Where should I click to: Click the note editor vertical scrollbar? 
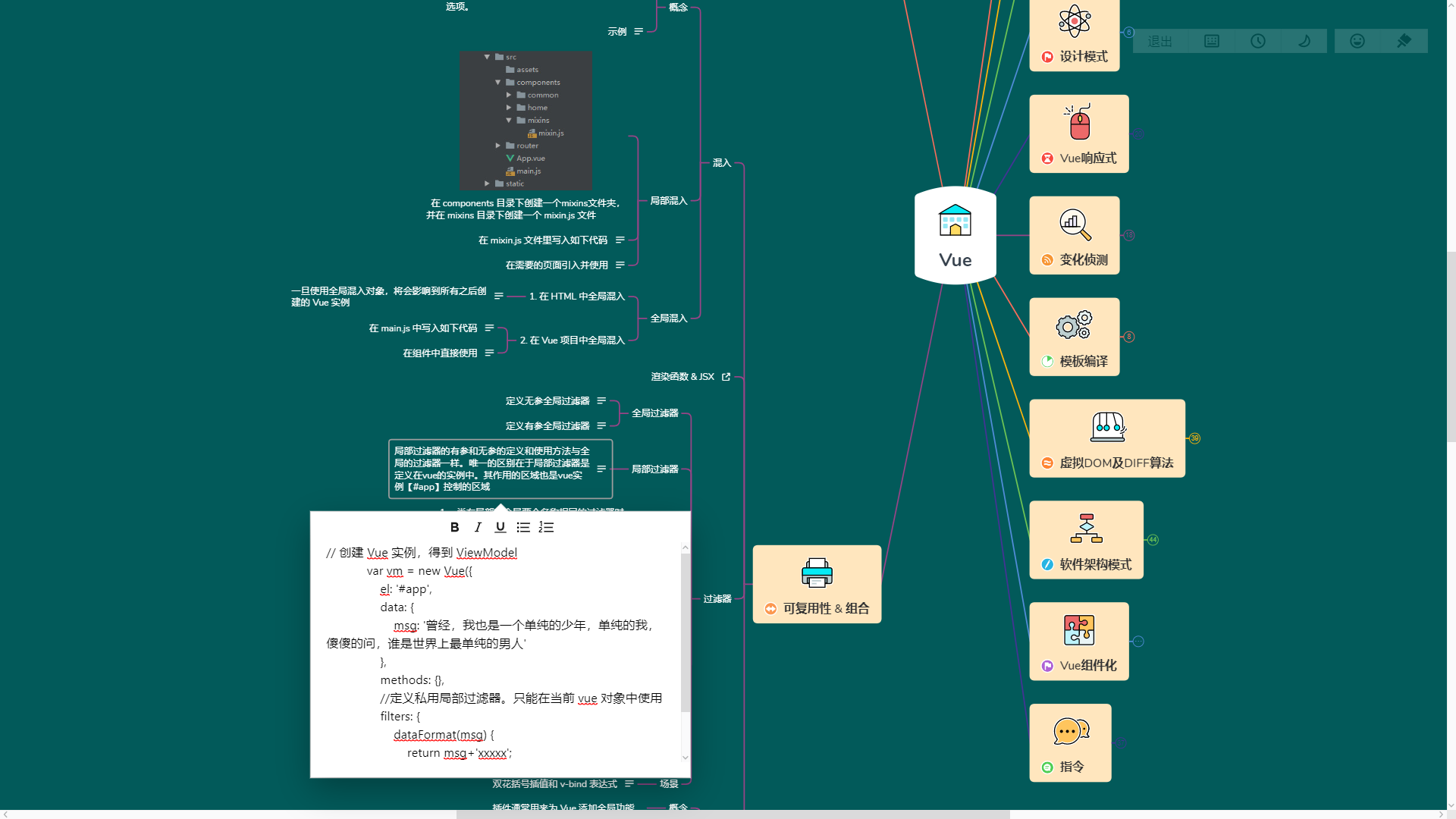686,632
